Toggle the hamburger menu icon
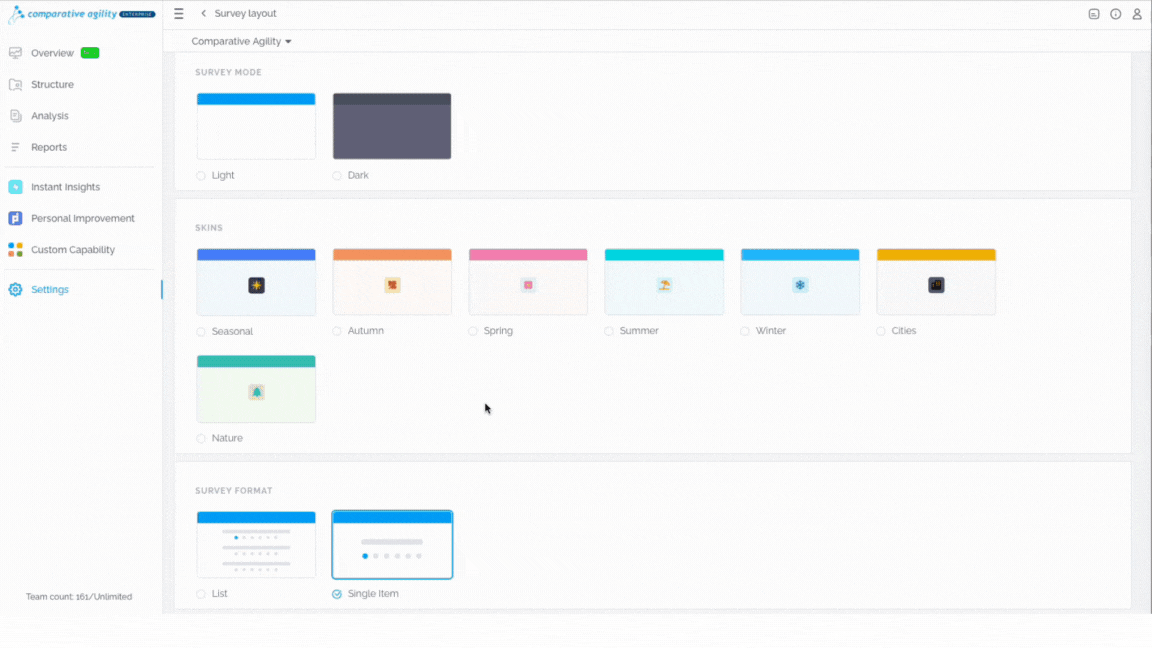1152x648 pixels. click(179, 13)
